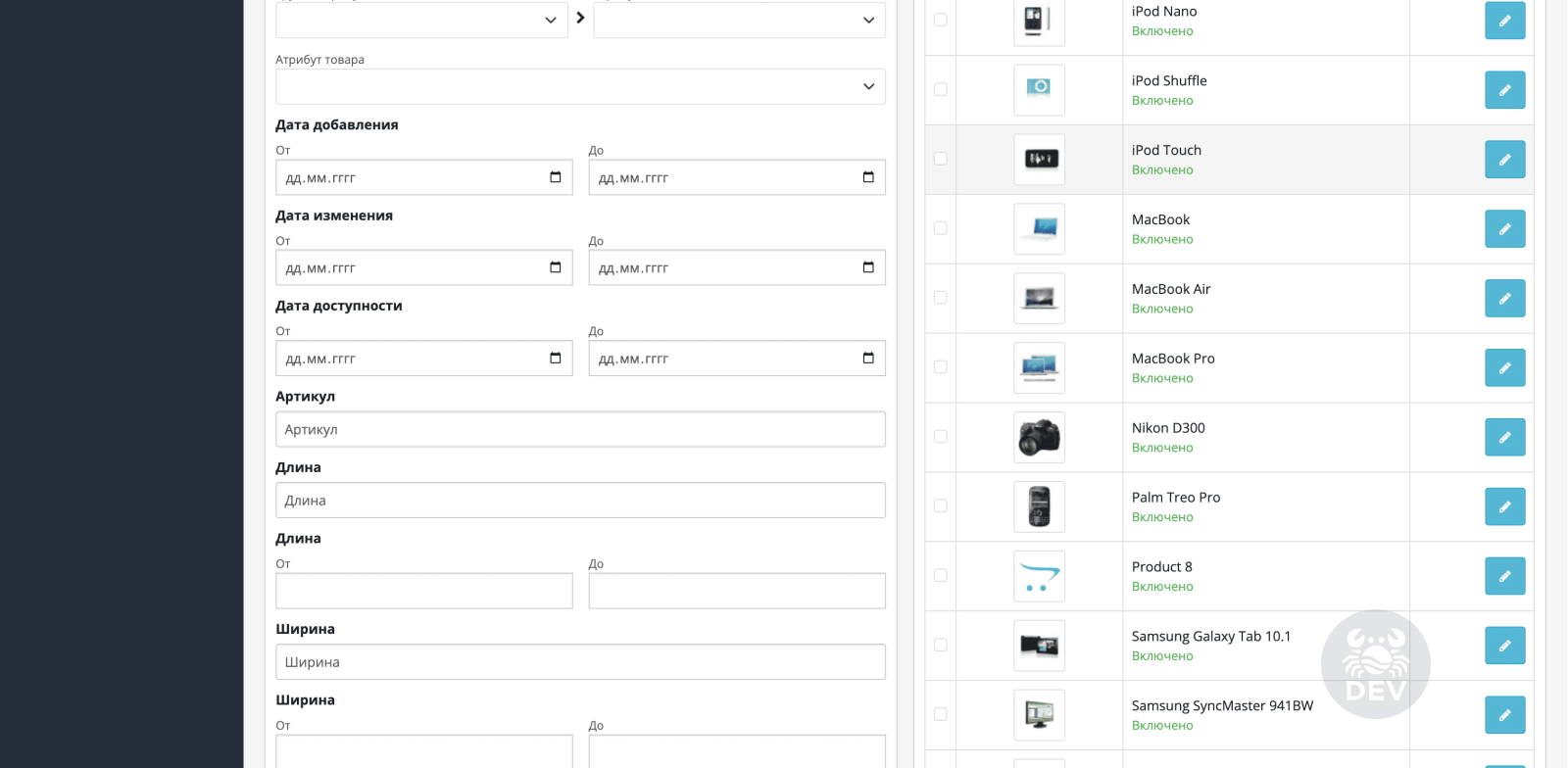Click the Samsung Galaxy Tab thumbnail
Viewport: 1568px width, 768px height.
(1039, 647)
